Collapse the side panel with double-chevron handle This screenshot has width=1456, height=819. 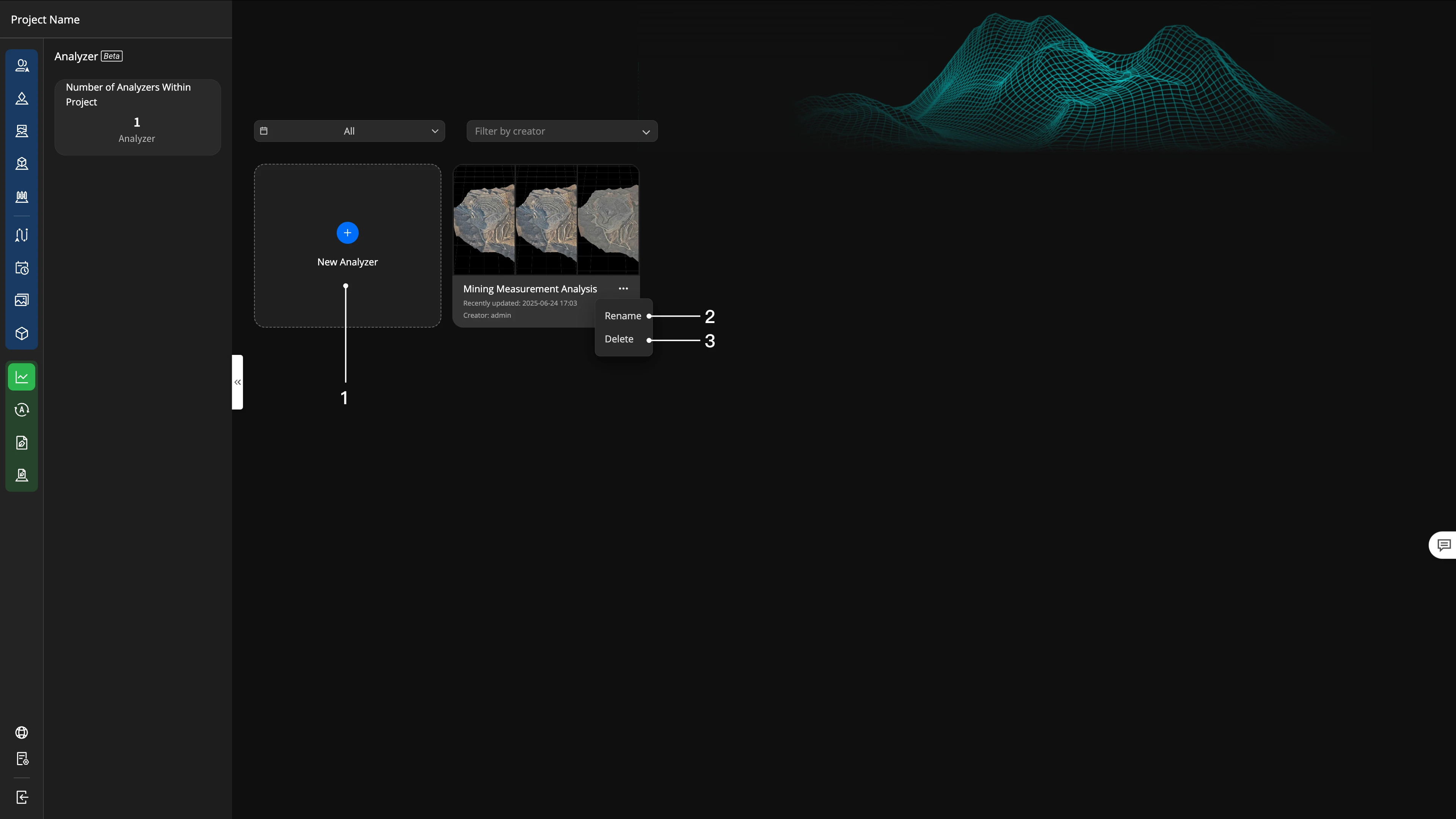point(237,382)
